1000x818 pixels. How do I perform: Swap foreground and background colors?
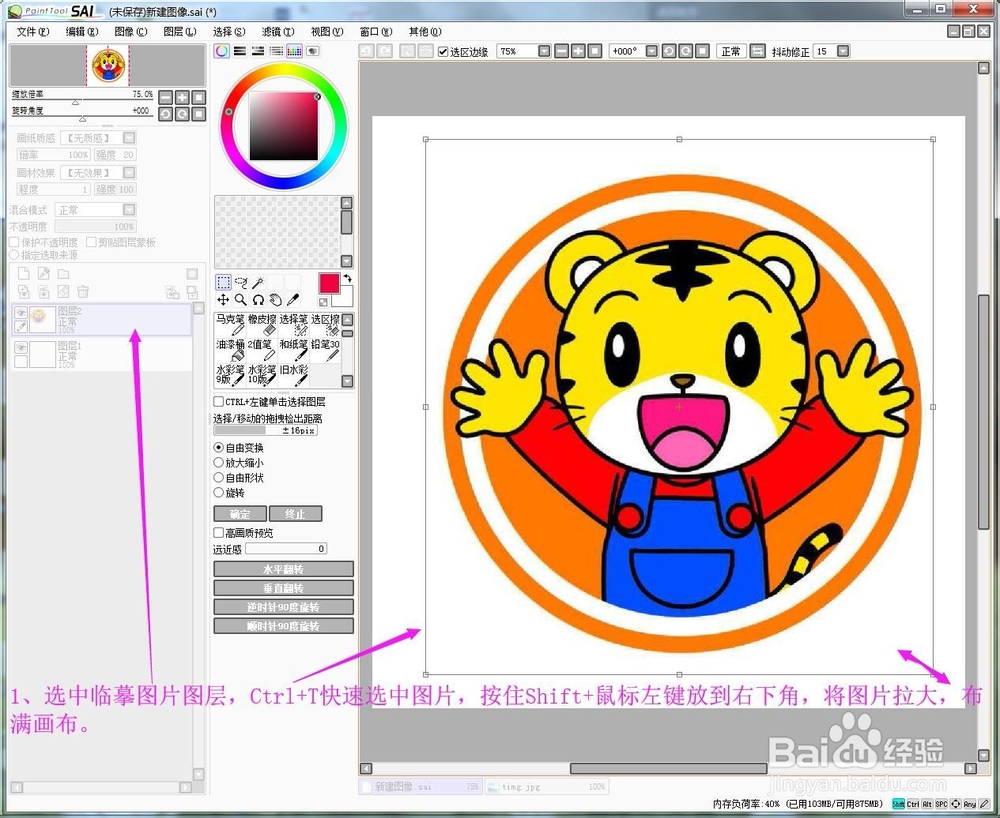pos(348,279)
